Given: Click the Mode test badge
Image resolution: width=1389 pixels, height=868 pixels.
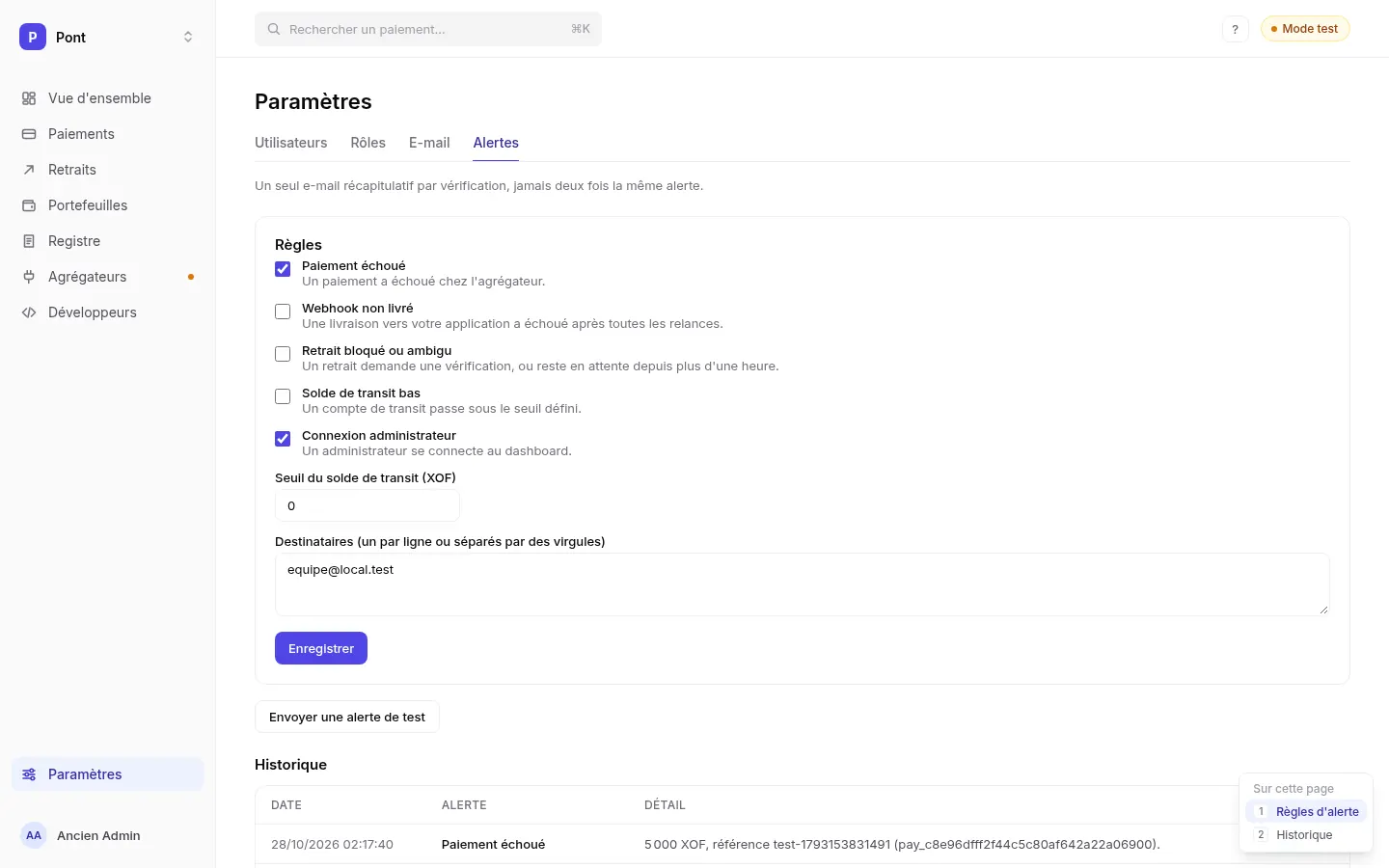Looking at the screenshot, I should (1305, 29).
